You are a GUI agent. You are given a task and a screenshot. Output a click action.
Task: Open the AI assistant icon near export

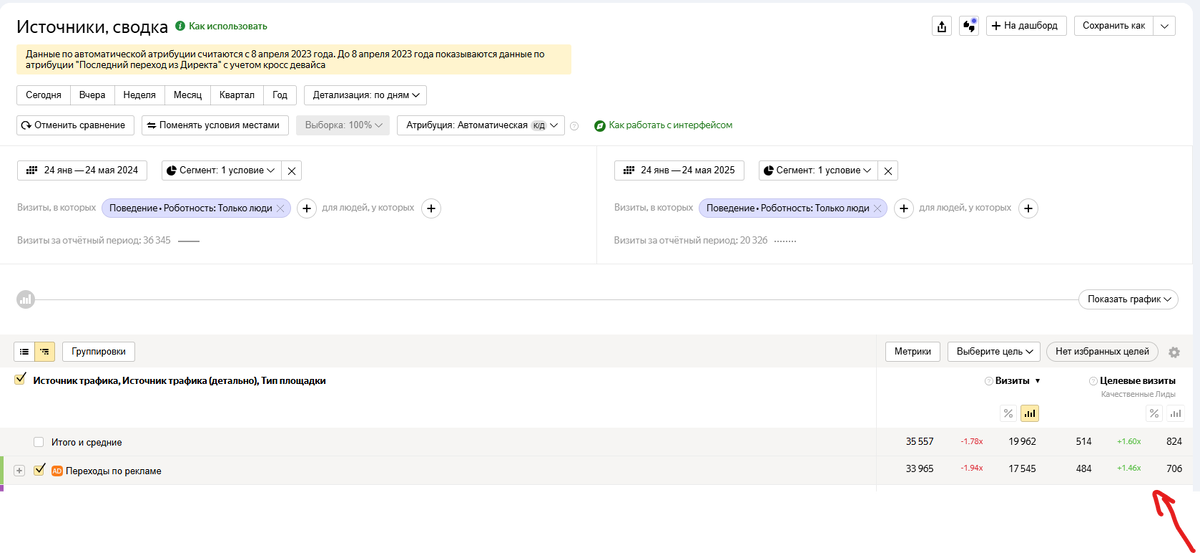[x=968, y=26]
